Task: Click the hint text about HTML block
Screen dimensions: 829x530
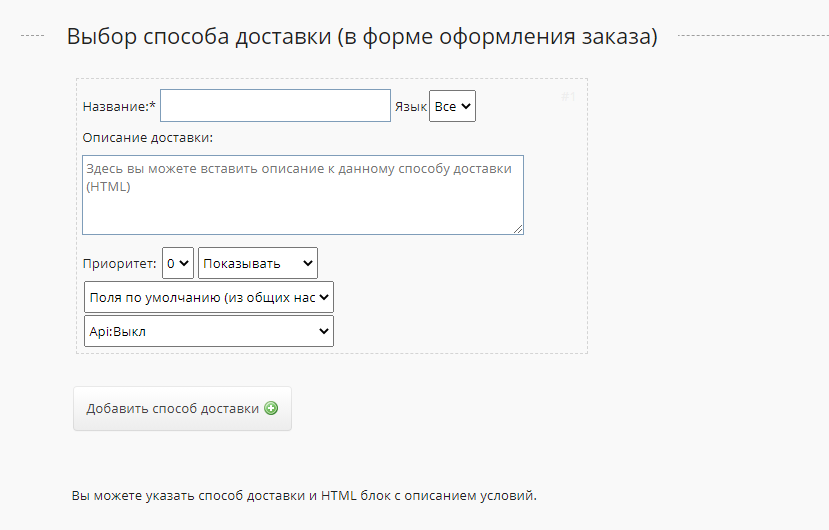Action: (x=304, y=495)
